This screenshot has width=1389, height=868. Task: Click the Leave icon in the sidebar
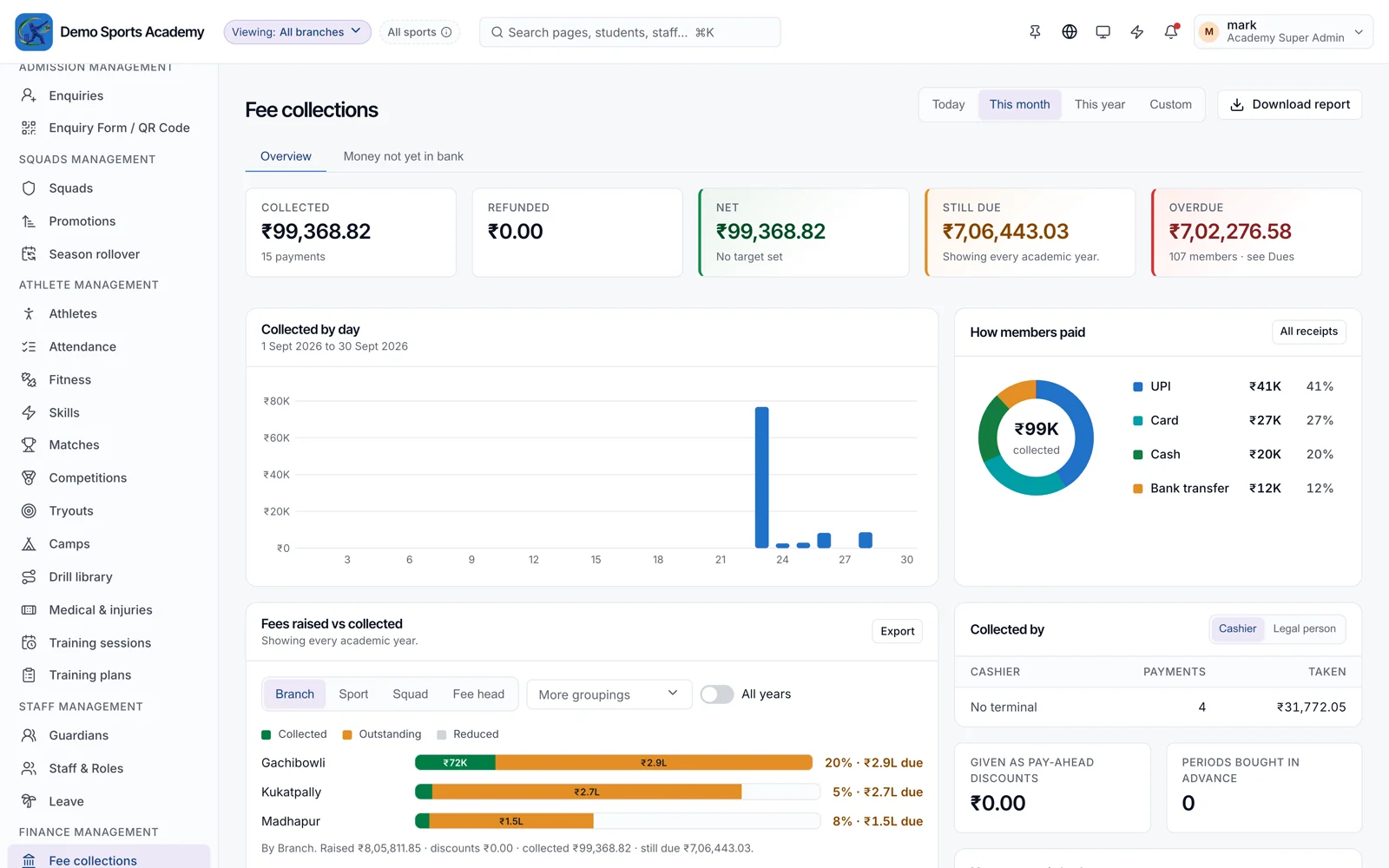point(29,801)
